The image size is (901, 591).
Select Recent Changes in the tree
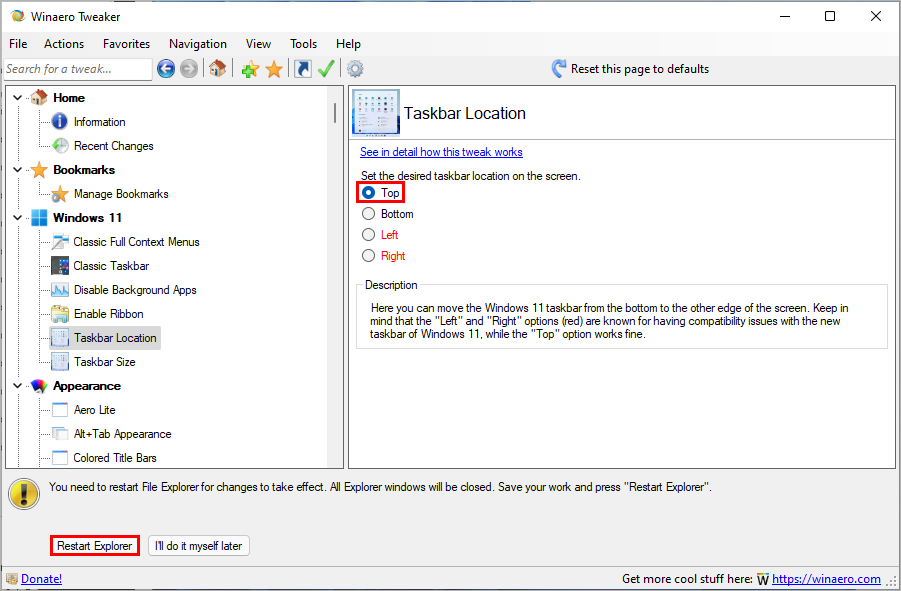pos(114,146)
